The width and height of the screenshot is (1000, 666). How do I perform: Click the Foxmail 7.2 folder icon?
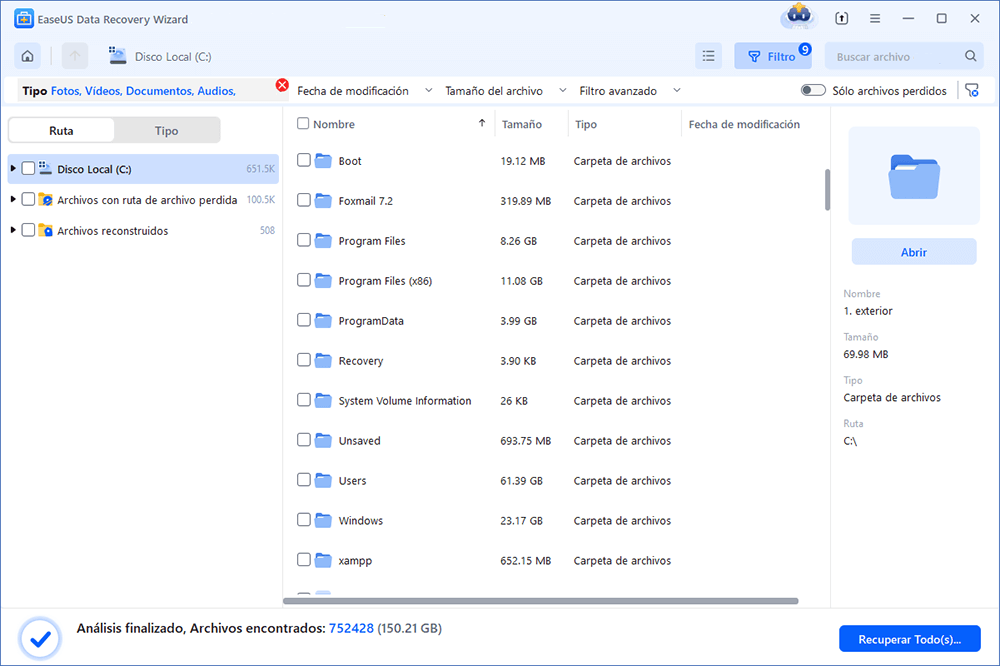coord(323,201)
